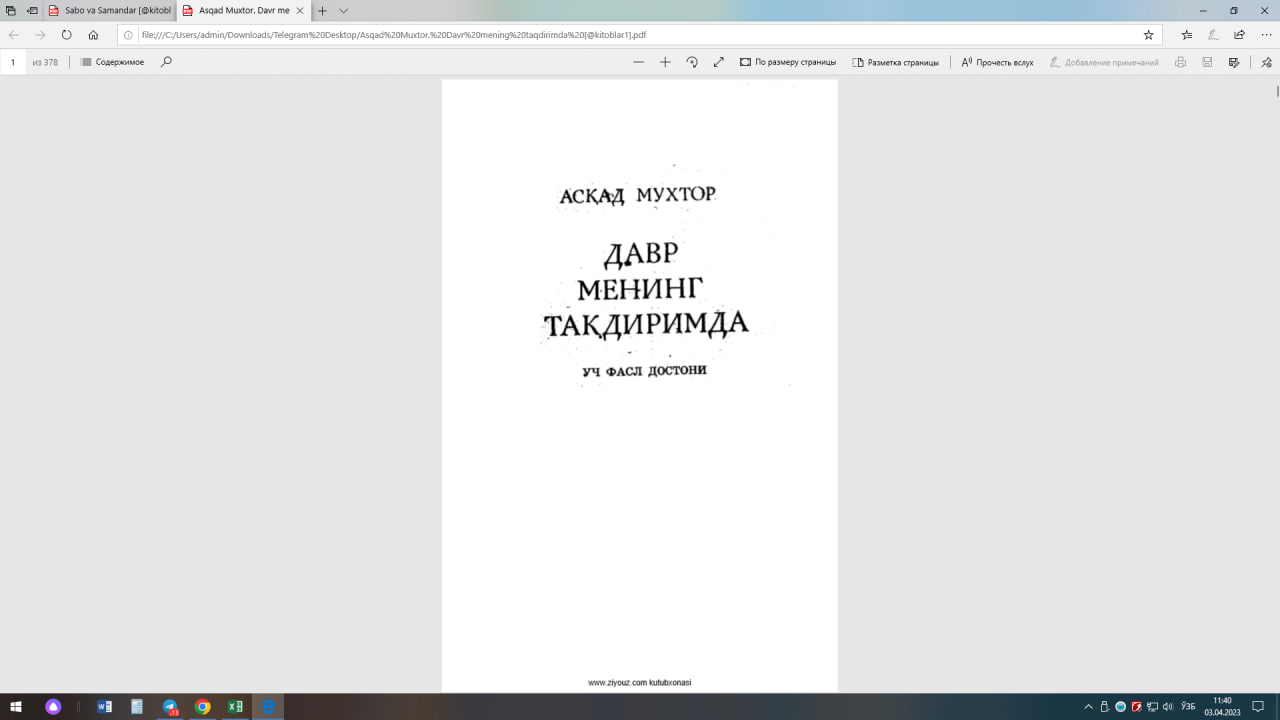Rotate the PDF page clockwise

pos(692,62)
